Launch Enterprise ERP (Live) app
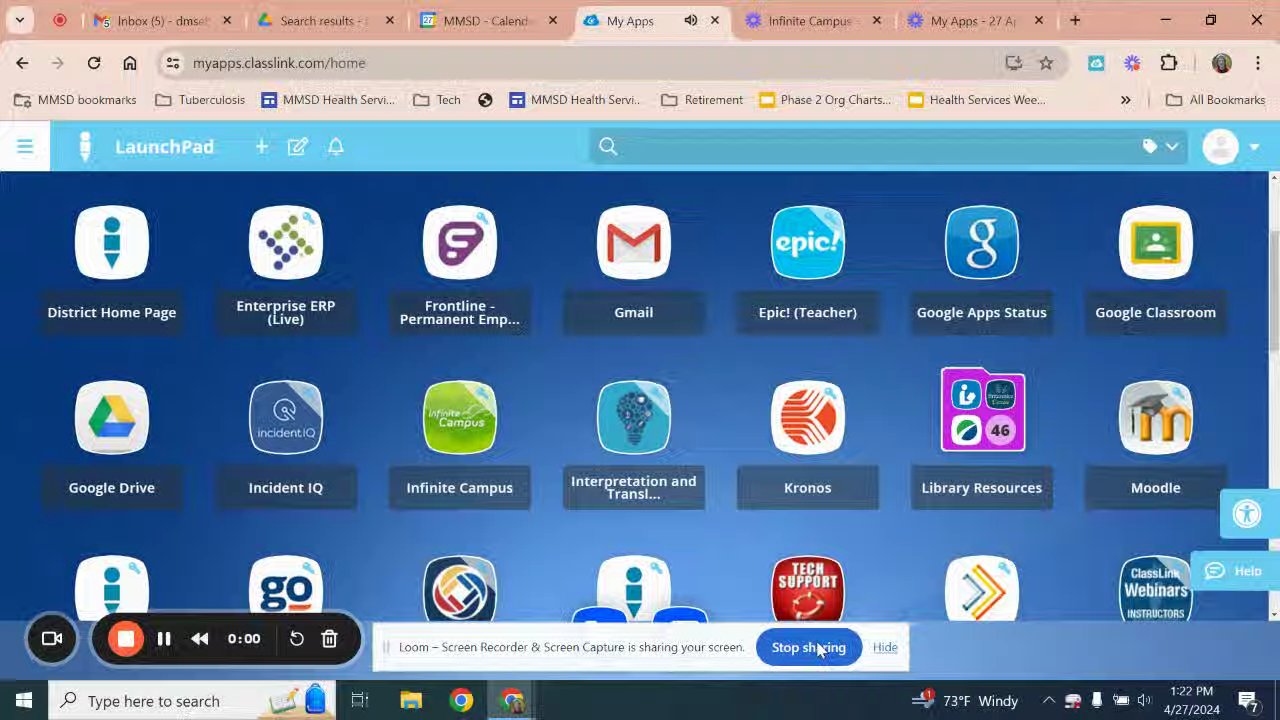The width and height of the screenshot is (1280, 720). pyautogui.click(x=286, y=243)
